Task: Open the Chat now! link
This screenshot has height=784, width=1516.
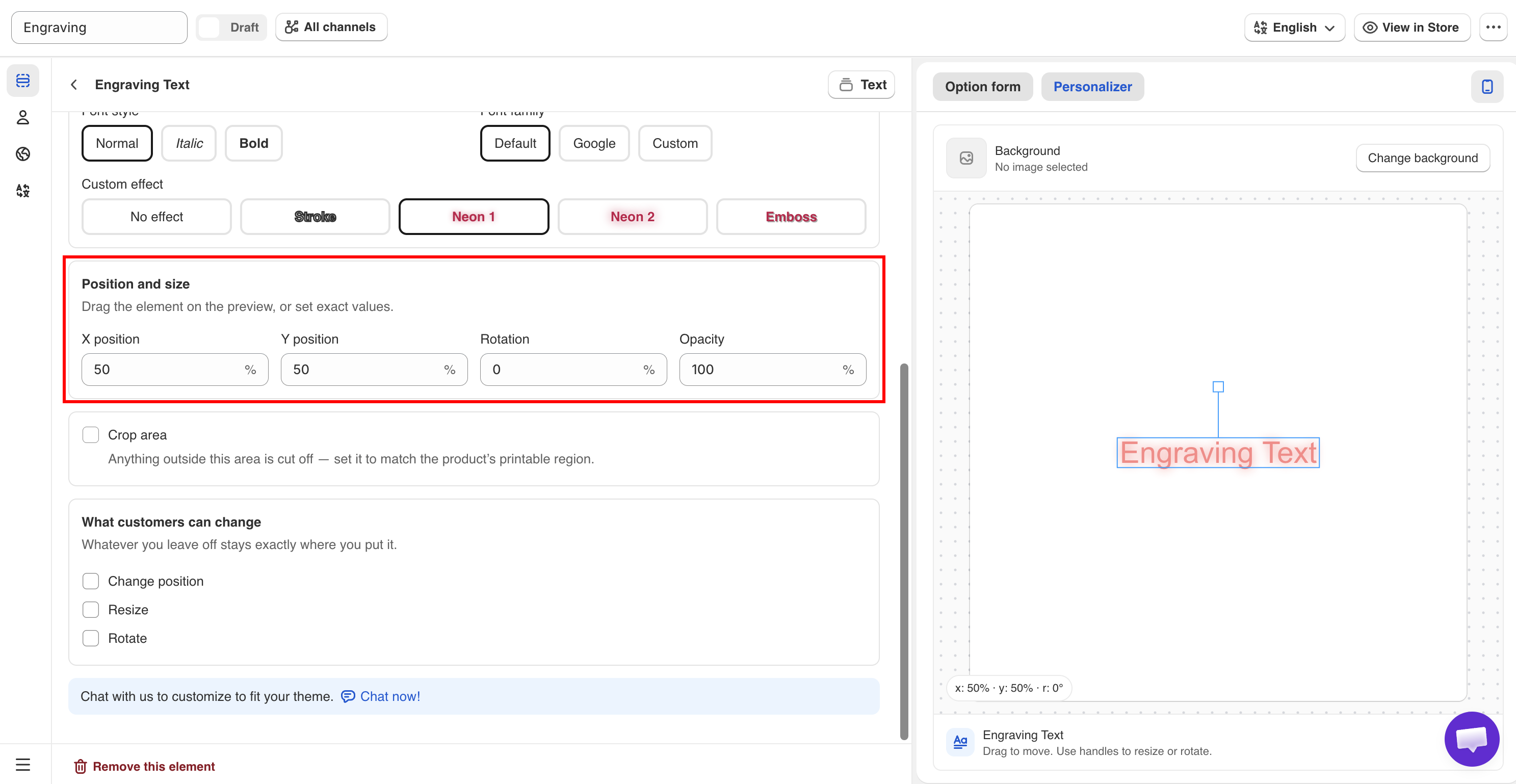Action: [380, 696]
